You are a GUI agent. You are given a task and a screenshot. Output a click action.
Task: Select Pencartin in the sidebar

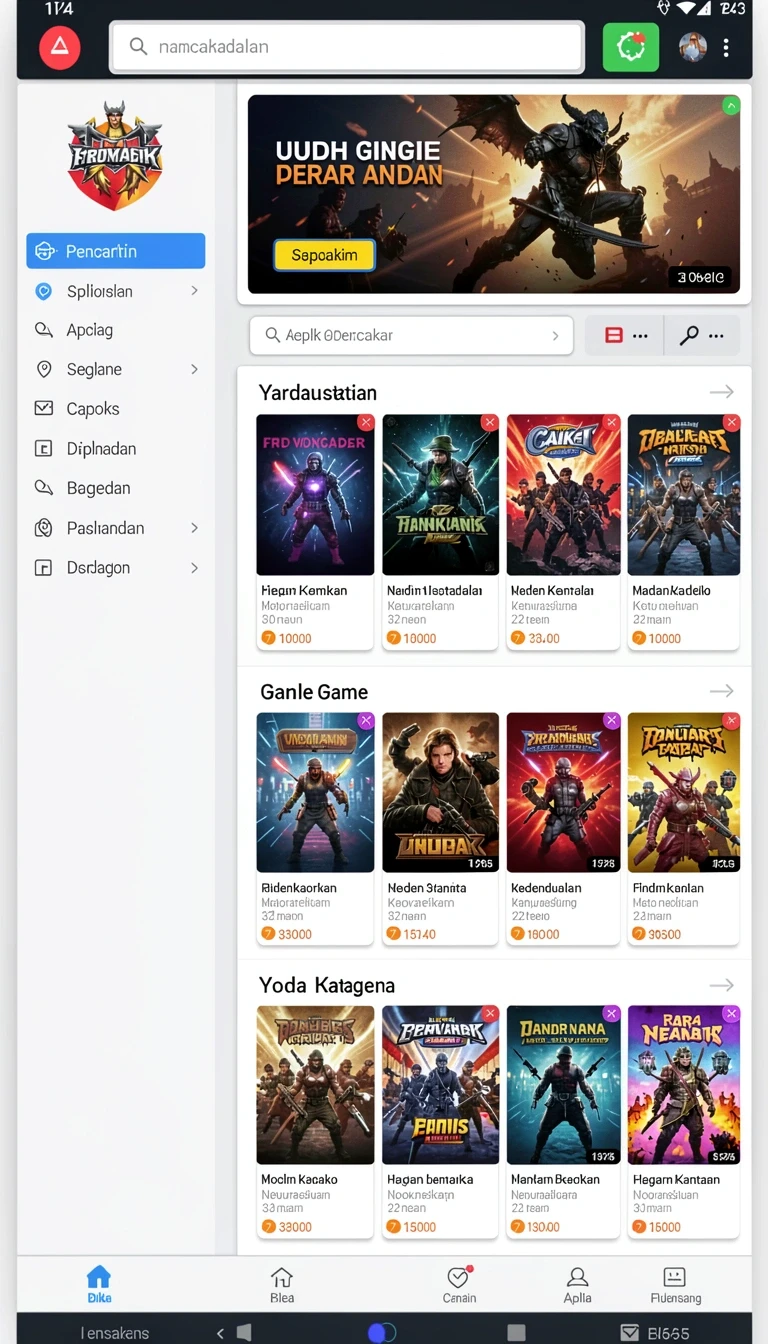(116, 251)
